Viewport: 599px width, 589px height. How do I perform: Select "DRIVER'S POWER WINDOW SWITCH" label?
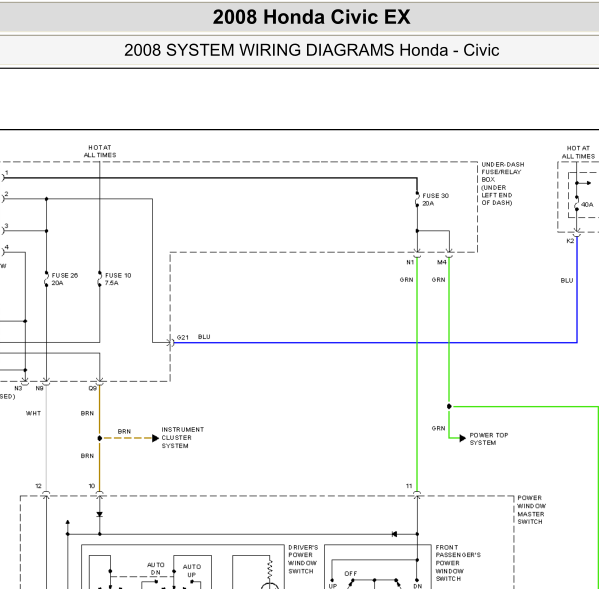tap(303, 559)
